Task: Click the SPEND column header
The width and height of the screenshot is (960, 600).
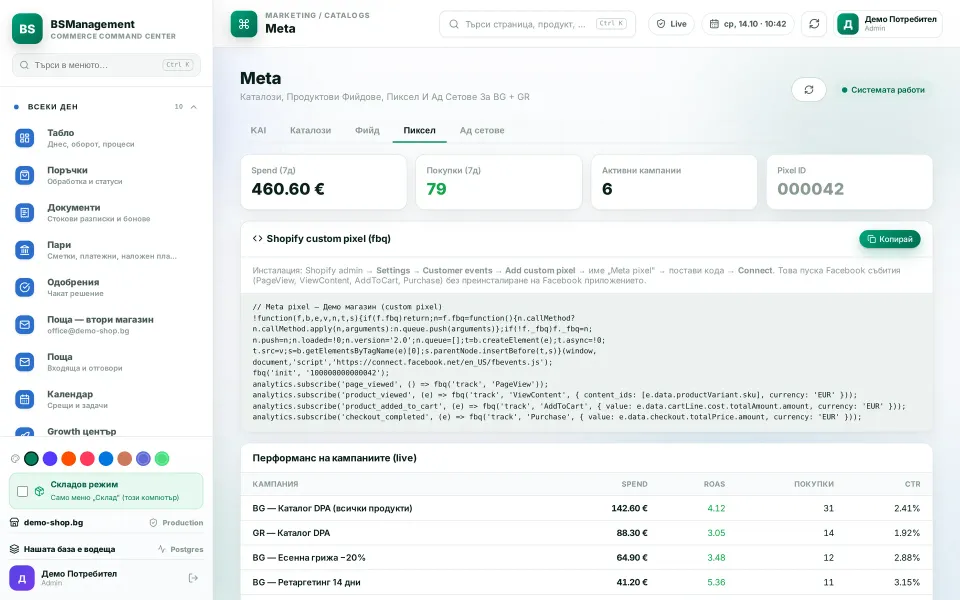Action: click(634, 484)
